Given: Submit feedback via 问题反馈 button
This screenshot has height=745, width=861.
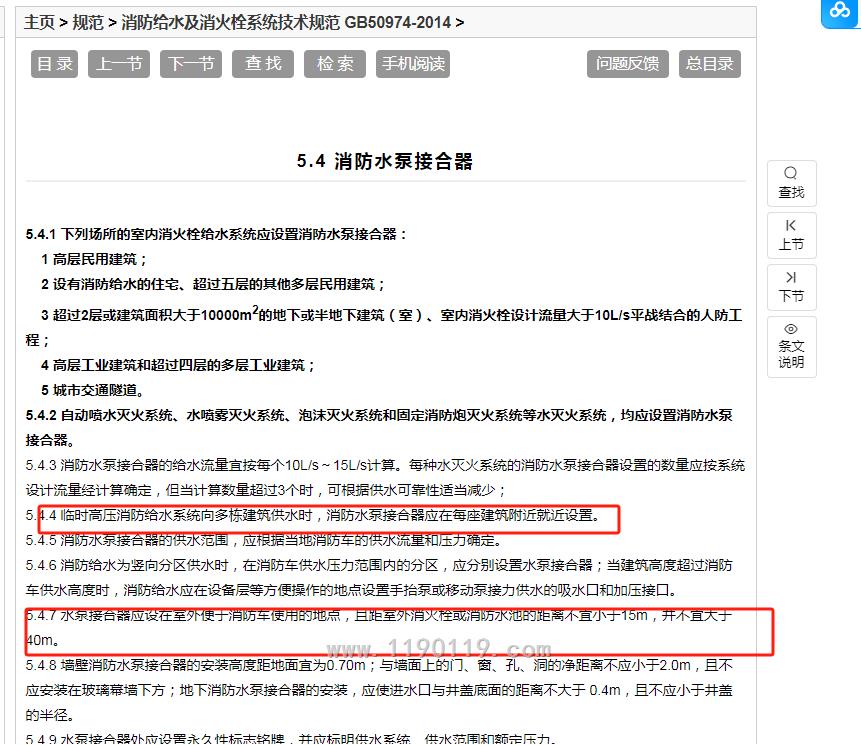Looking at the screenshot, I should click(628, 64).
